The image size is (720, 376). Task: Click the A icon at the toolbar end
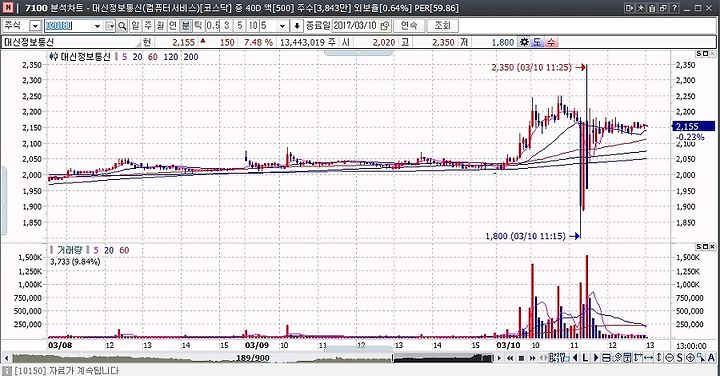coord(711,358)
